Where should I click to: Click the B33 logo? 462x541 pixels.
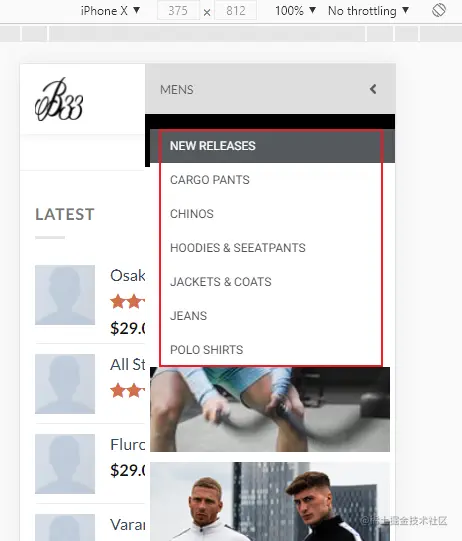pos(59,99)
